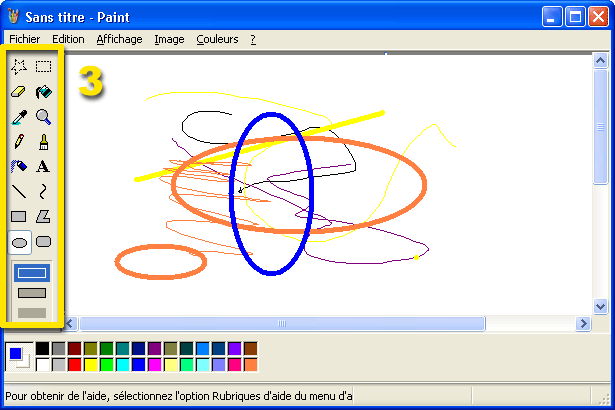
Task: Select the Rounded rectangle tool
Action: pyautogui.click(x=43, y=242)
